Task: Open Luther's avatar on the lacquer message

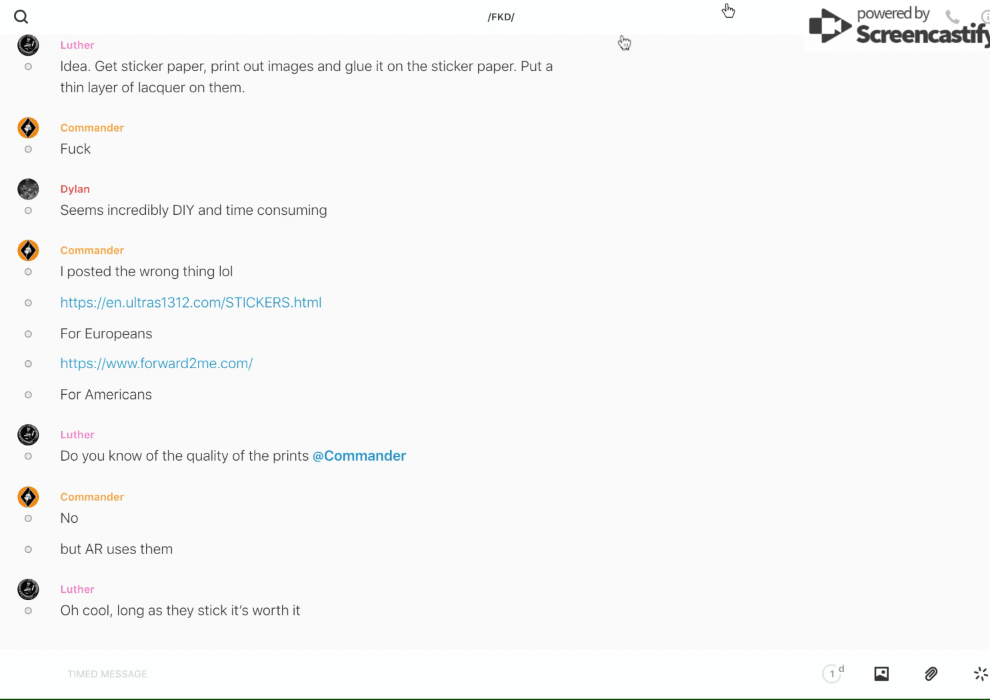Action: (28, 45)
